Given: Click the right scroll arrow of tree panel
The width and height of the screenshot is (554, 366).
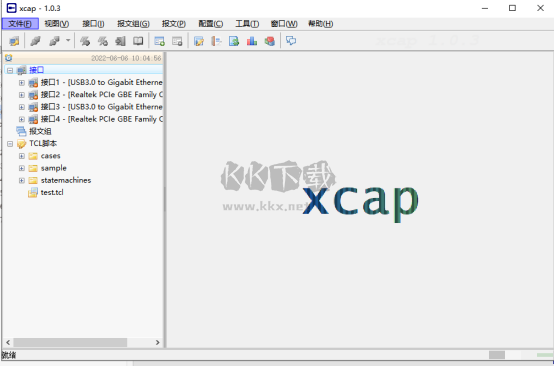Looking at the screenshot, I should tap(158, 342).
